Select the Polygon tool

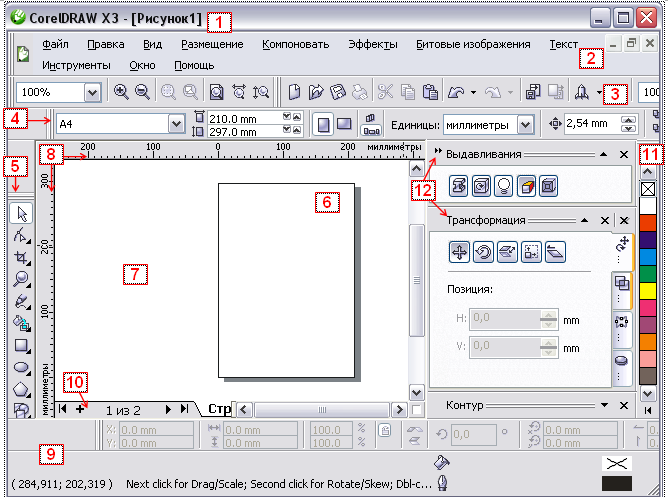(21, 389)
